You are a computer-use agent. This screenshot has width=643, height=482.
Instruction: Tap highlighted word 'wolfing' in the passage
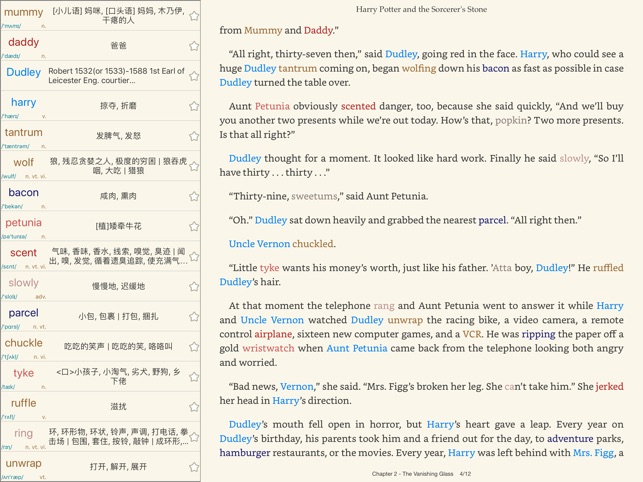(x=419, y=68)
